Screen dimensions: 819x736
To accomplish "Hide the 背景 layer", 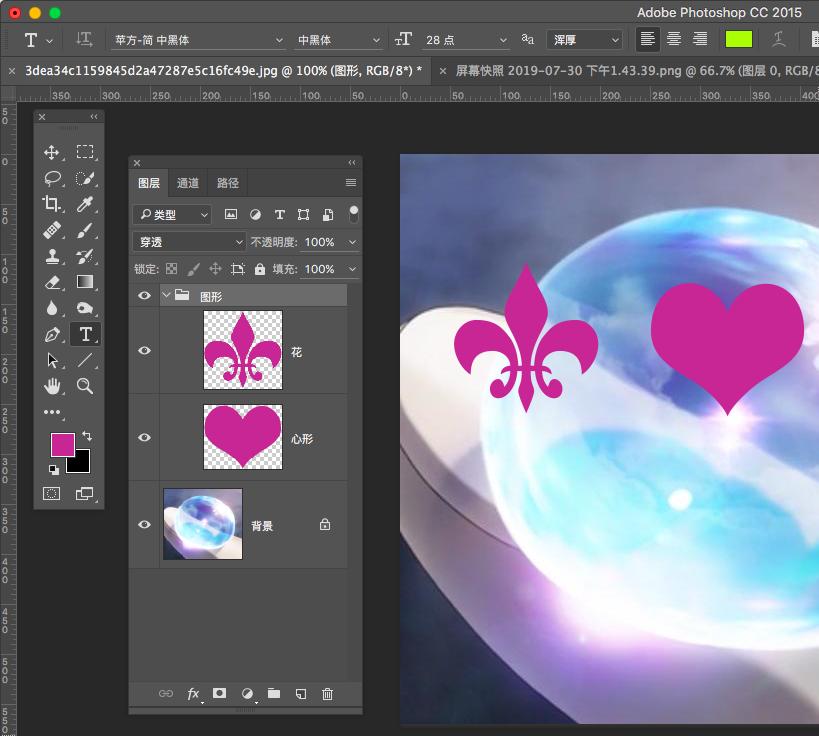I will pos(145,525).
